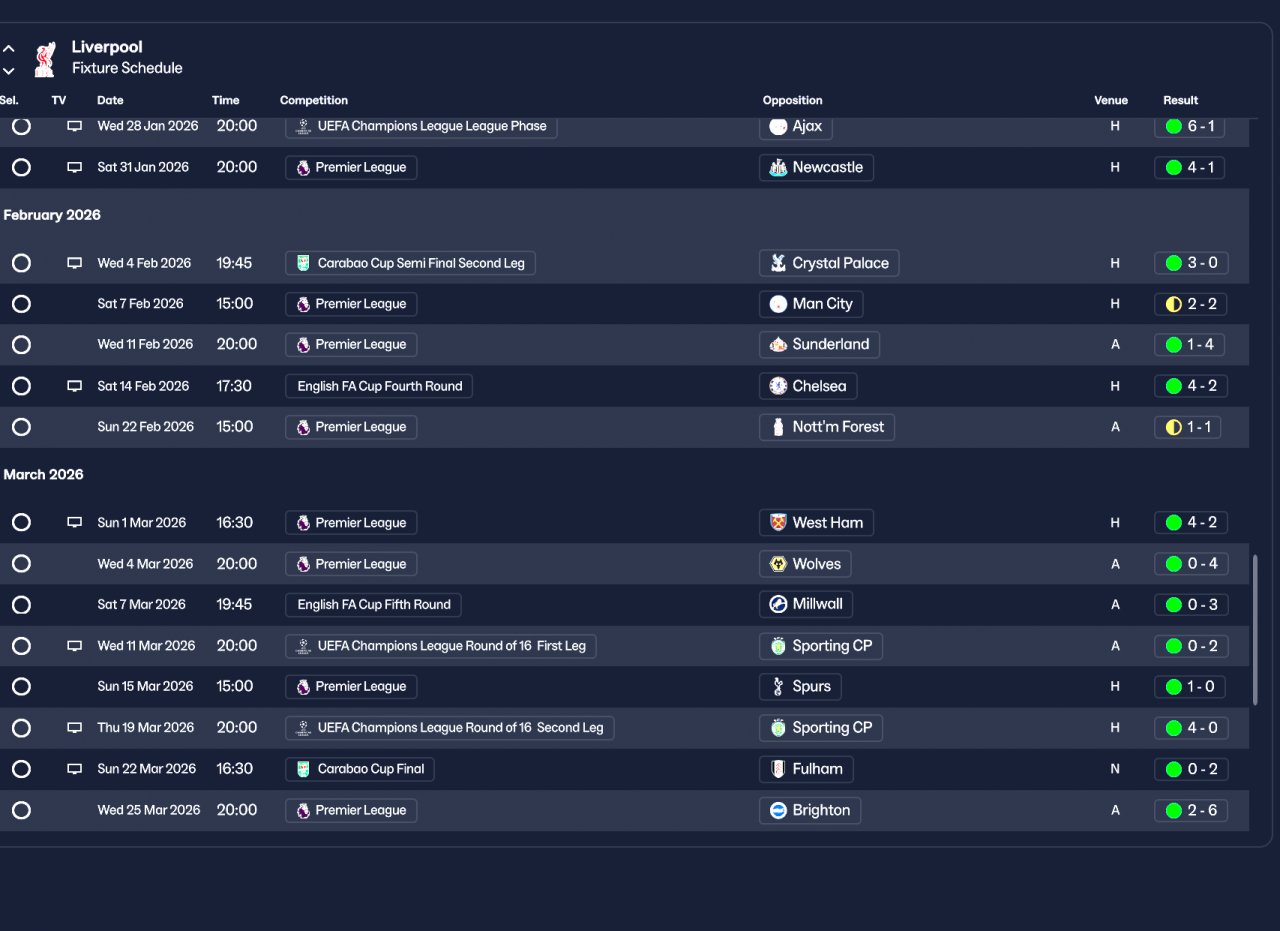Click the Newcastle club badge
Screen dimensions: 1280x931
[778, 168]
